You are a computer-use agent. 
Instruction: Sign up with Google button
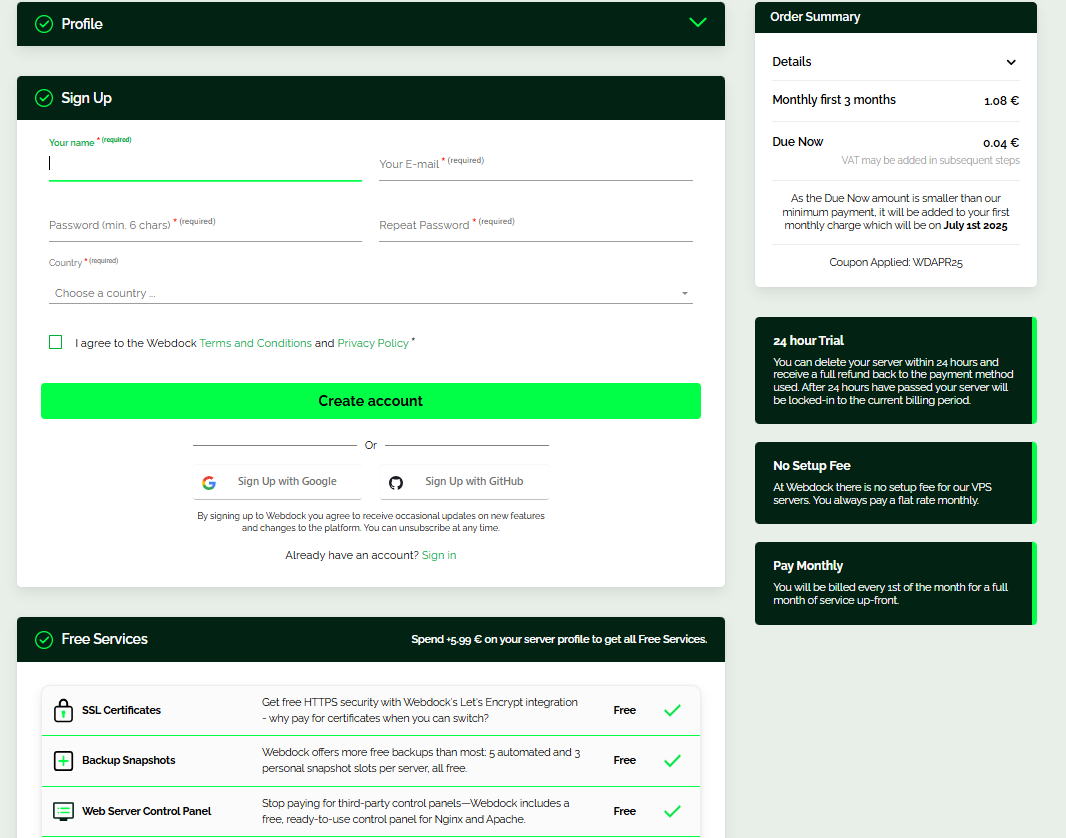[x=277, y=482]
